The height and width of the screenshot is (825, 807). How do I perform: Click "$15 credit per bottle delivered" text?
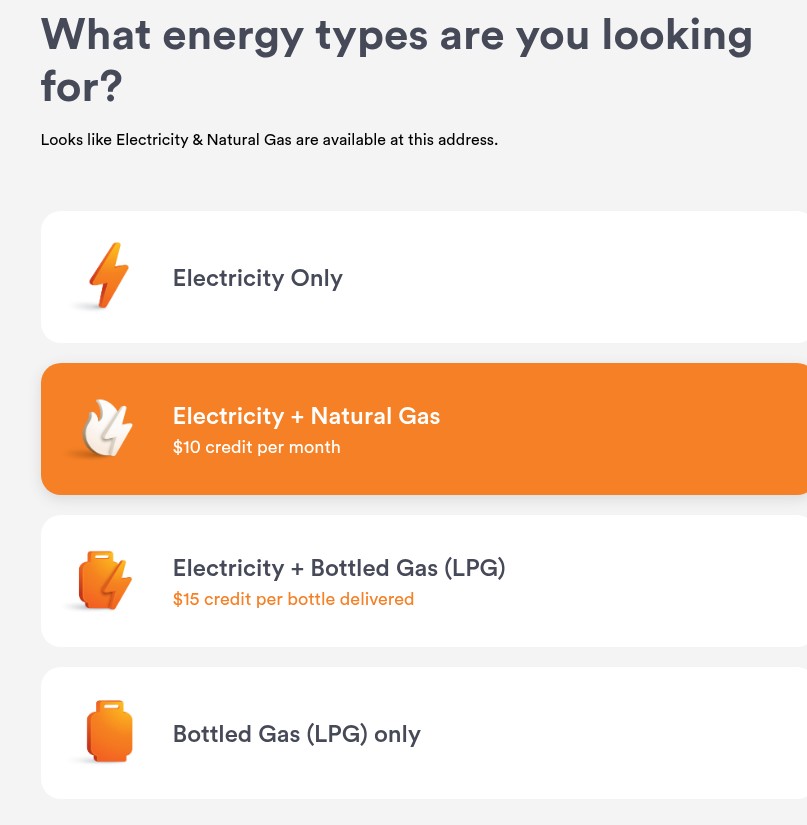coord(293,600)
